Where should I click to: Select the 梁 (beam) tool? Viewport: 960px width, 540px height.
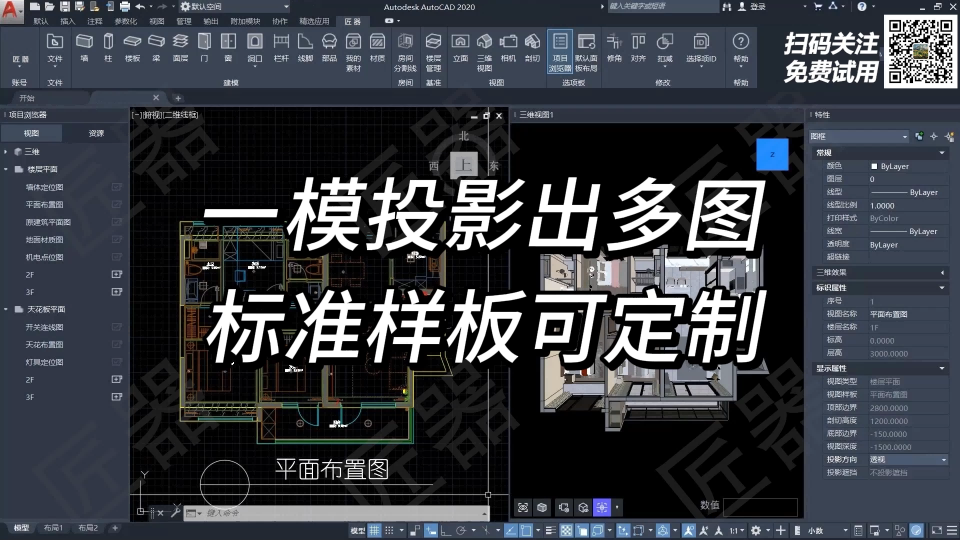tap(156, 48)
